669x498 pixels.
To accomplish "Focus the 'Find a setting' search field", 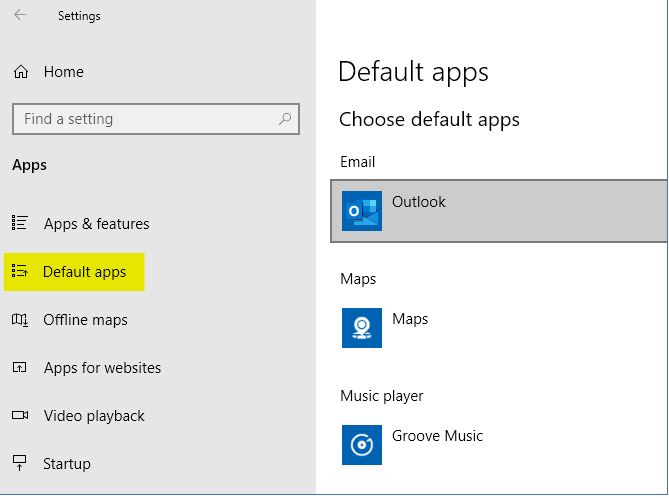I will pos(145,119).
